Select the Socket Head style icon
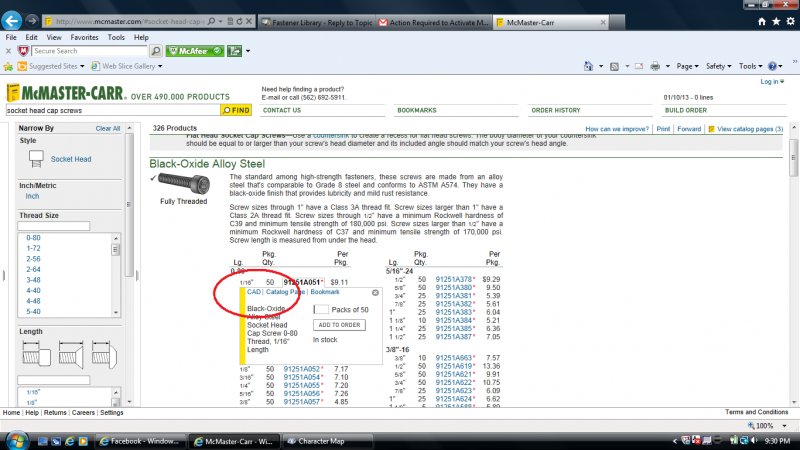Screen dimensions: 800x450 click(36, 159)
